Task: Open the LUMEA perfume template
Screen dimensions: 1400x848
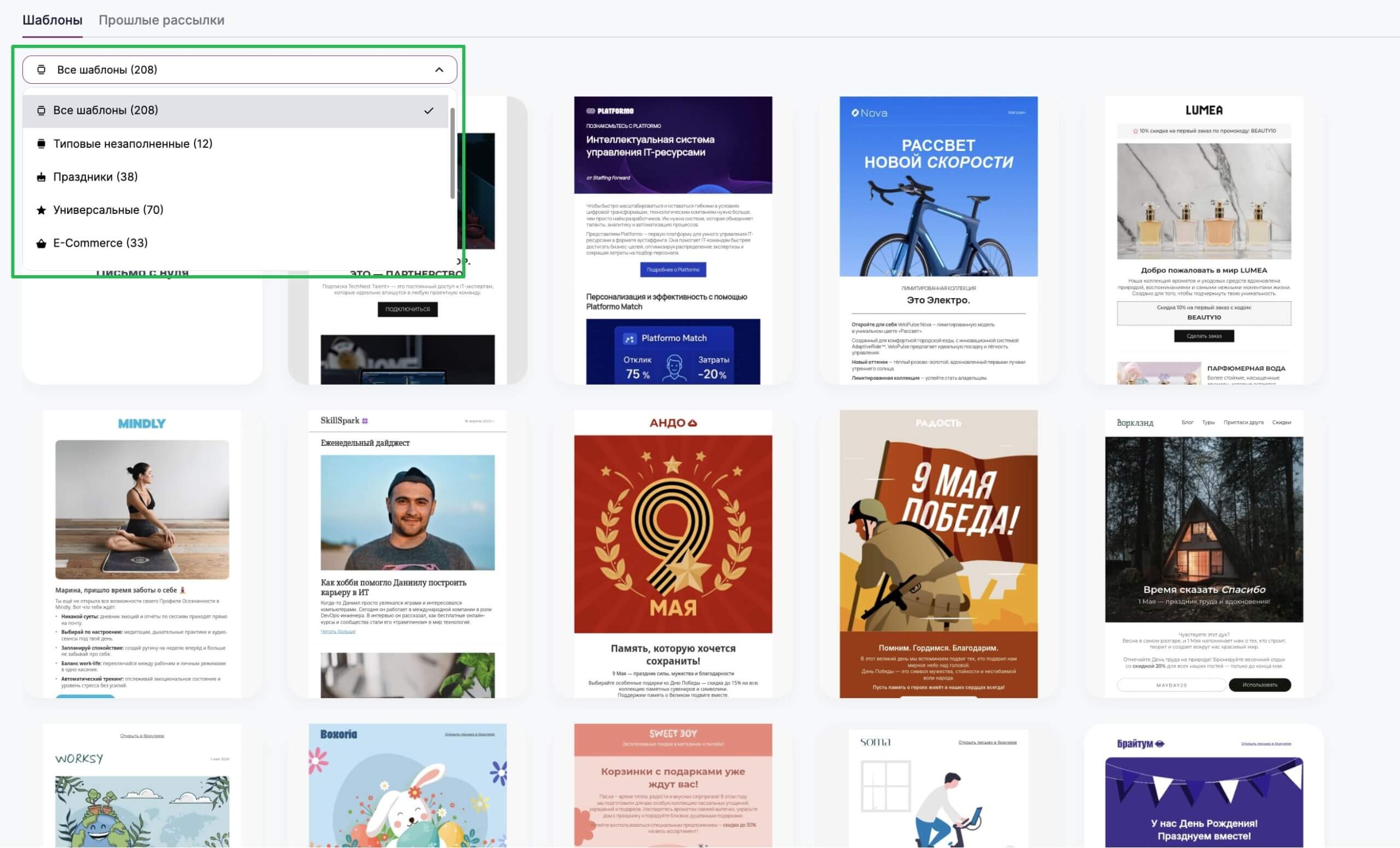Action: (x=1204, y=240)
